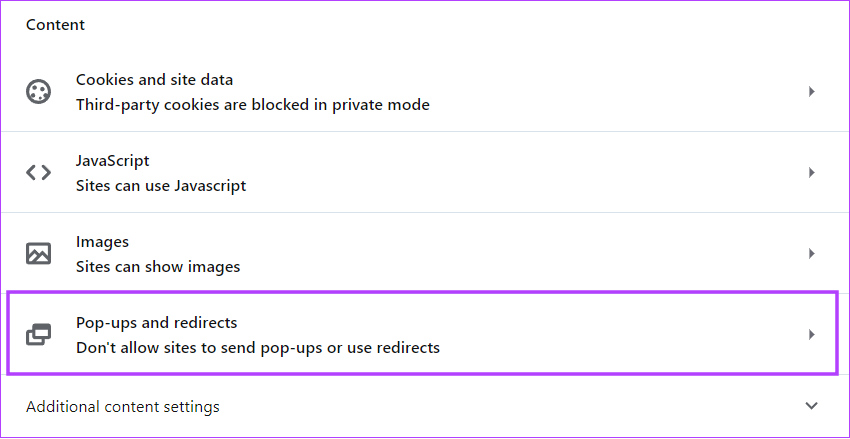This screenshot has height=439, width=850.
Task: Click the Content section heading
Action: point(55,25)
